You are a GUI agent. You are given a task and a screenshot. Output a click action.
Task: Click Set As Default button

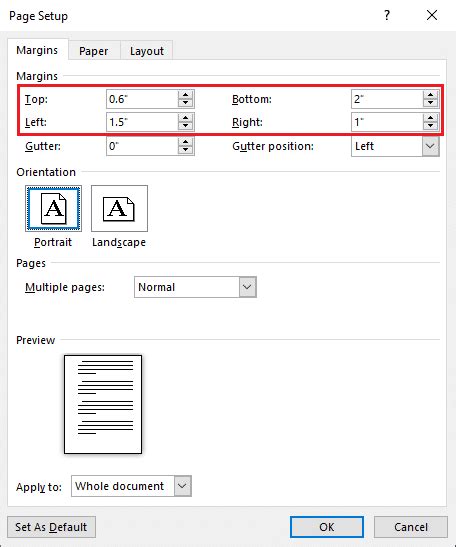(51, 527)
